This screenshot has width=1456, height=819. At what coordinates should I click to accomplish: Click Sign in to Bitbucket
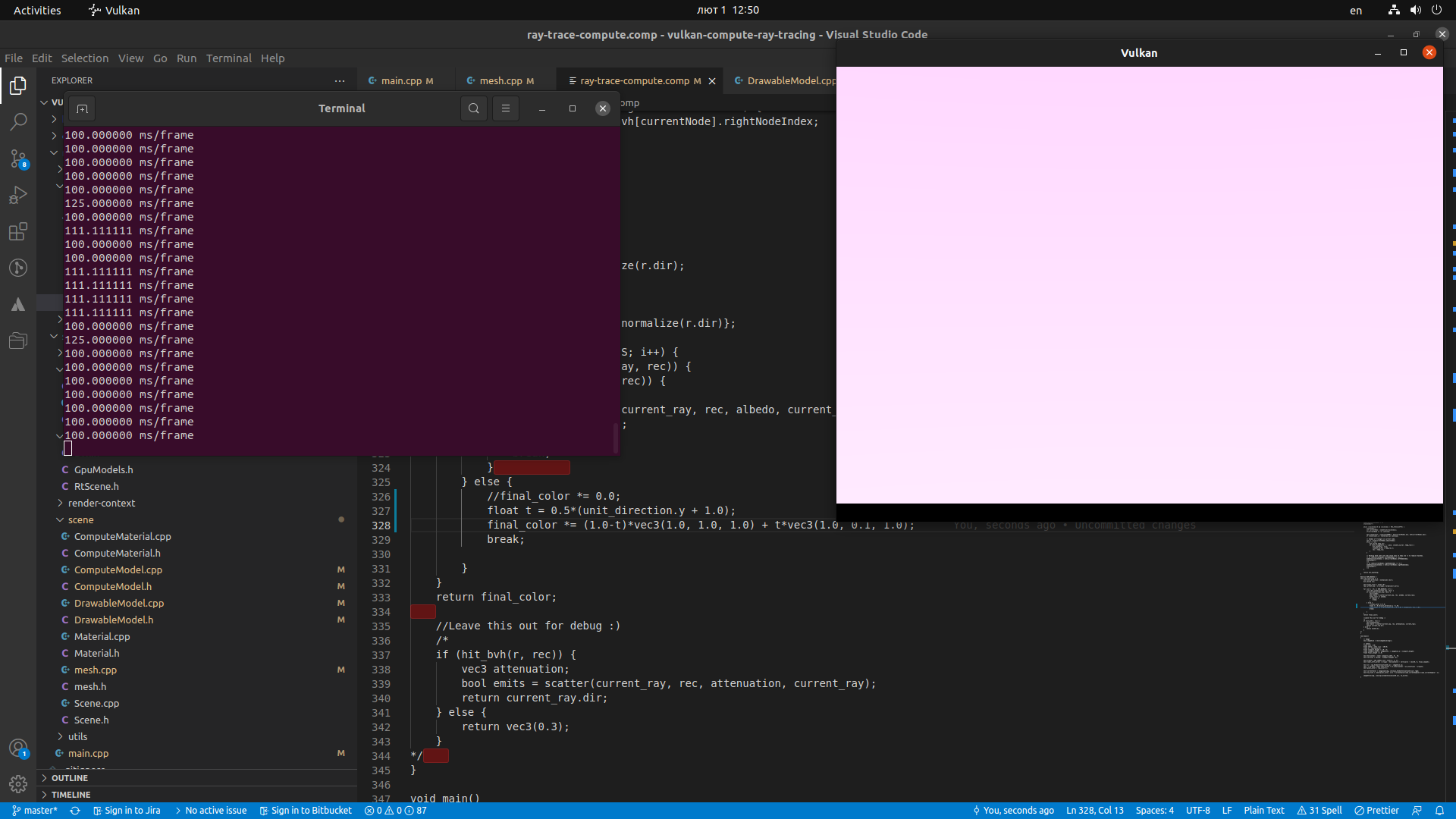pyautogui.click(x=306, y=810)
